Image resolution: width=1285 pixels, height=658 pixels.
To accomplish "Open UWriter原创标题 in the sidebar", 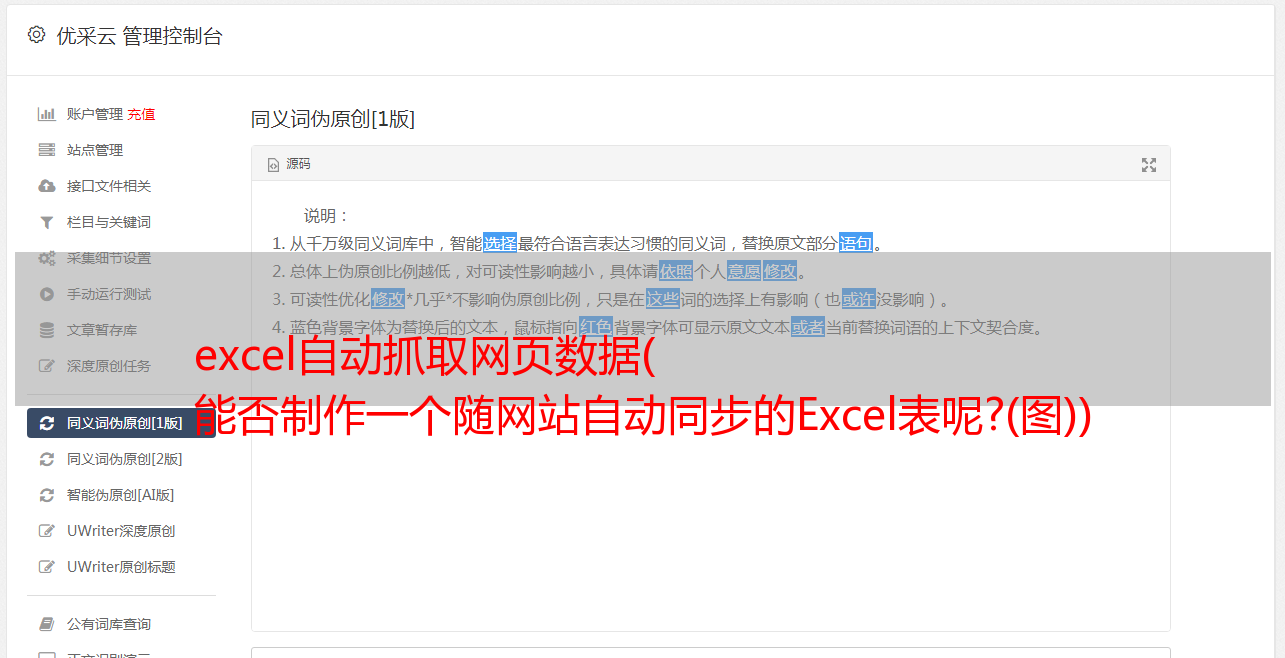I will [x=121, y=567].
